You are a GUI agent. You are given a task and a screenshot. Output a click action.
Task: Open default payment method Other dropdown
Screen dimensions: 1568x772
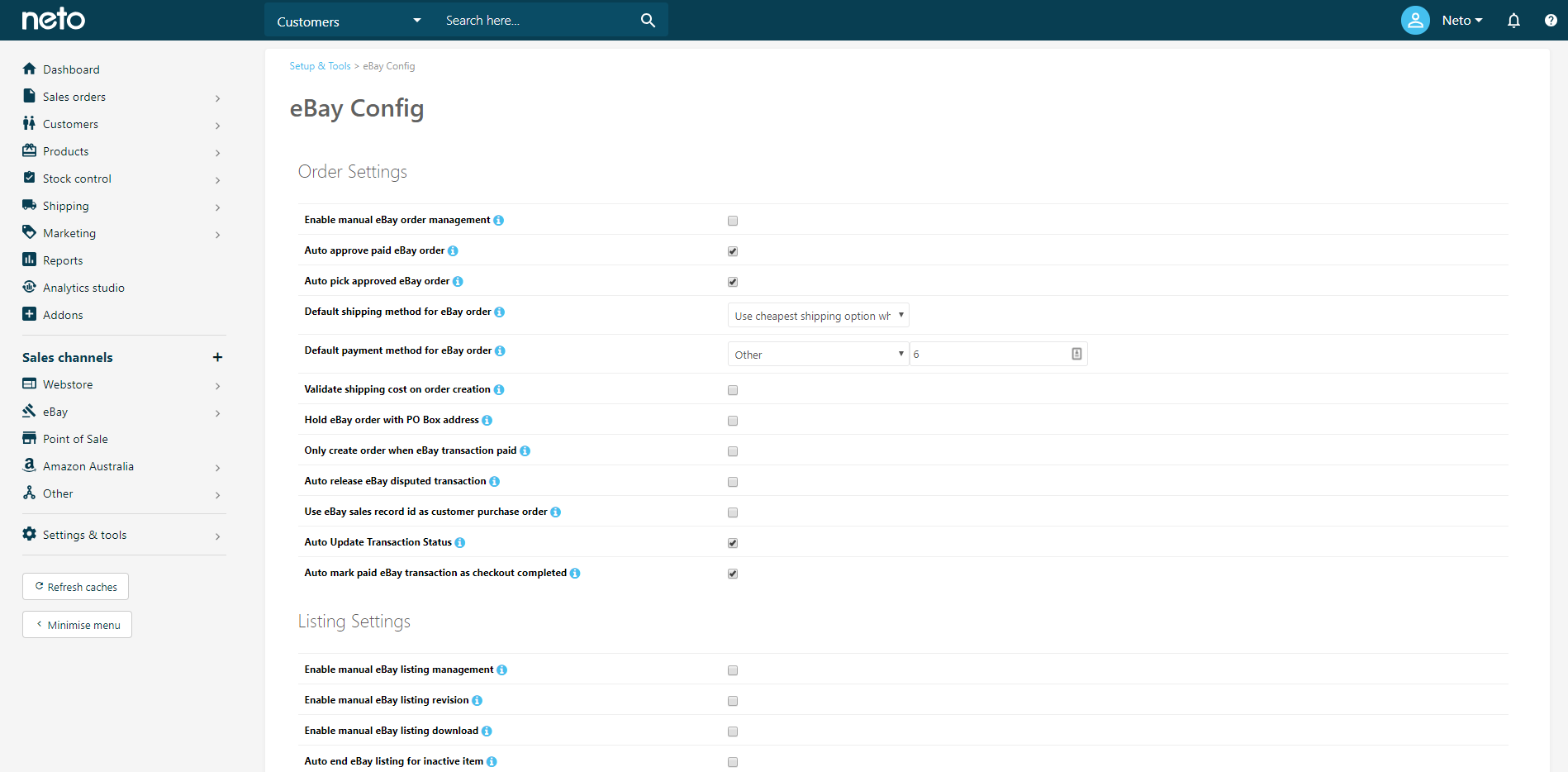(x=818, y=354)
